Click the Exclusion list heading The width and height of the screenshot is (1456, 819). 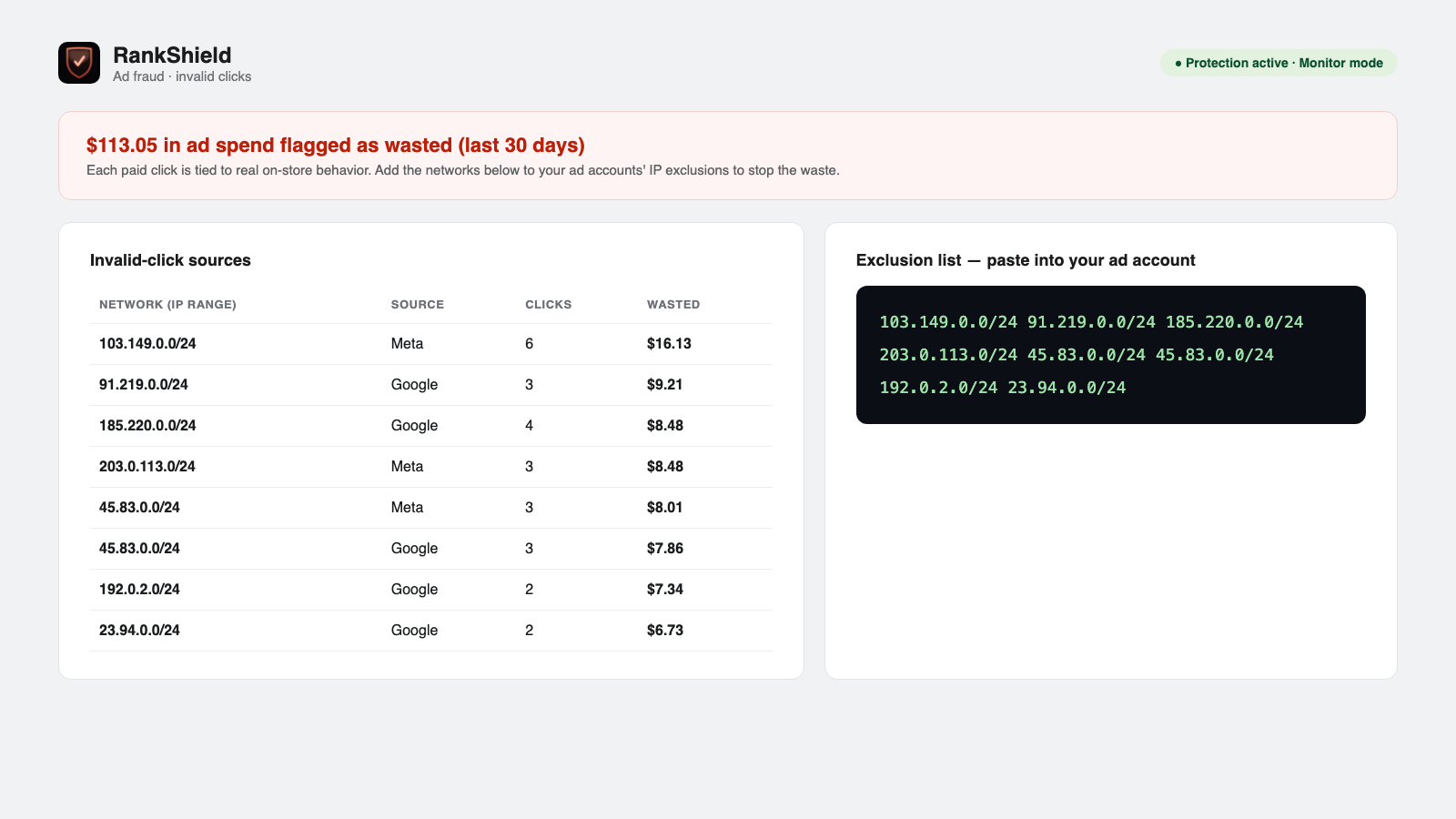(1026, 260)
